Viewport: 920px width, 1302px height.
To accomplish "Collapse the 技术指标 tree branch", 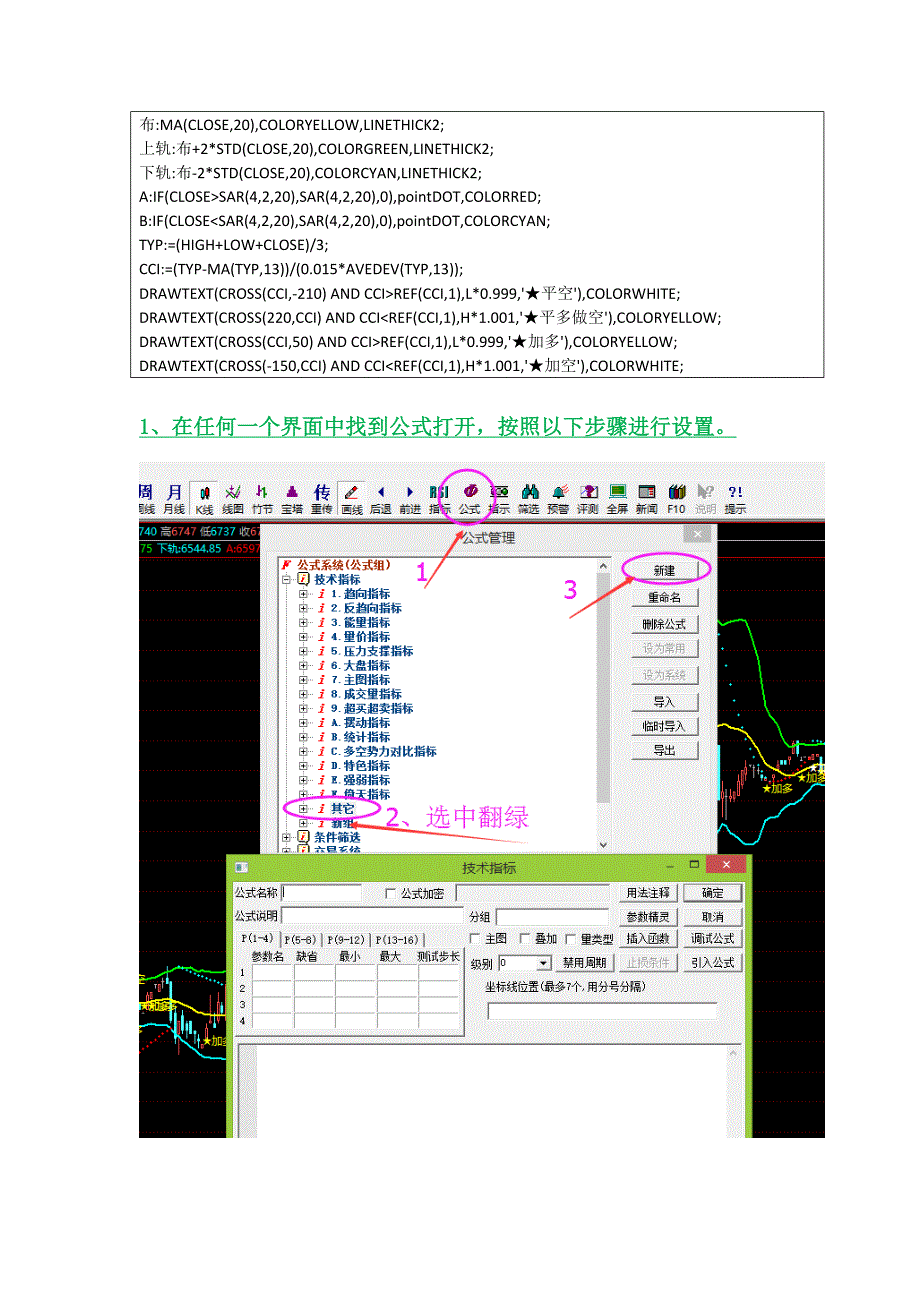I will [x=287, y=580].
